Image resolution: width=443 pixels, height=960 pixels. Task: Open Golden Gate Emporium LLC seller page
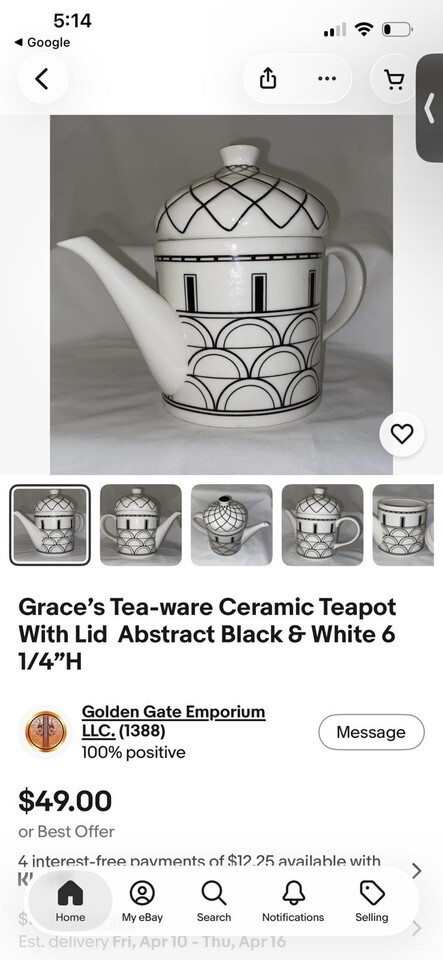pyautogui.click(x=174, y=721)
